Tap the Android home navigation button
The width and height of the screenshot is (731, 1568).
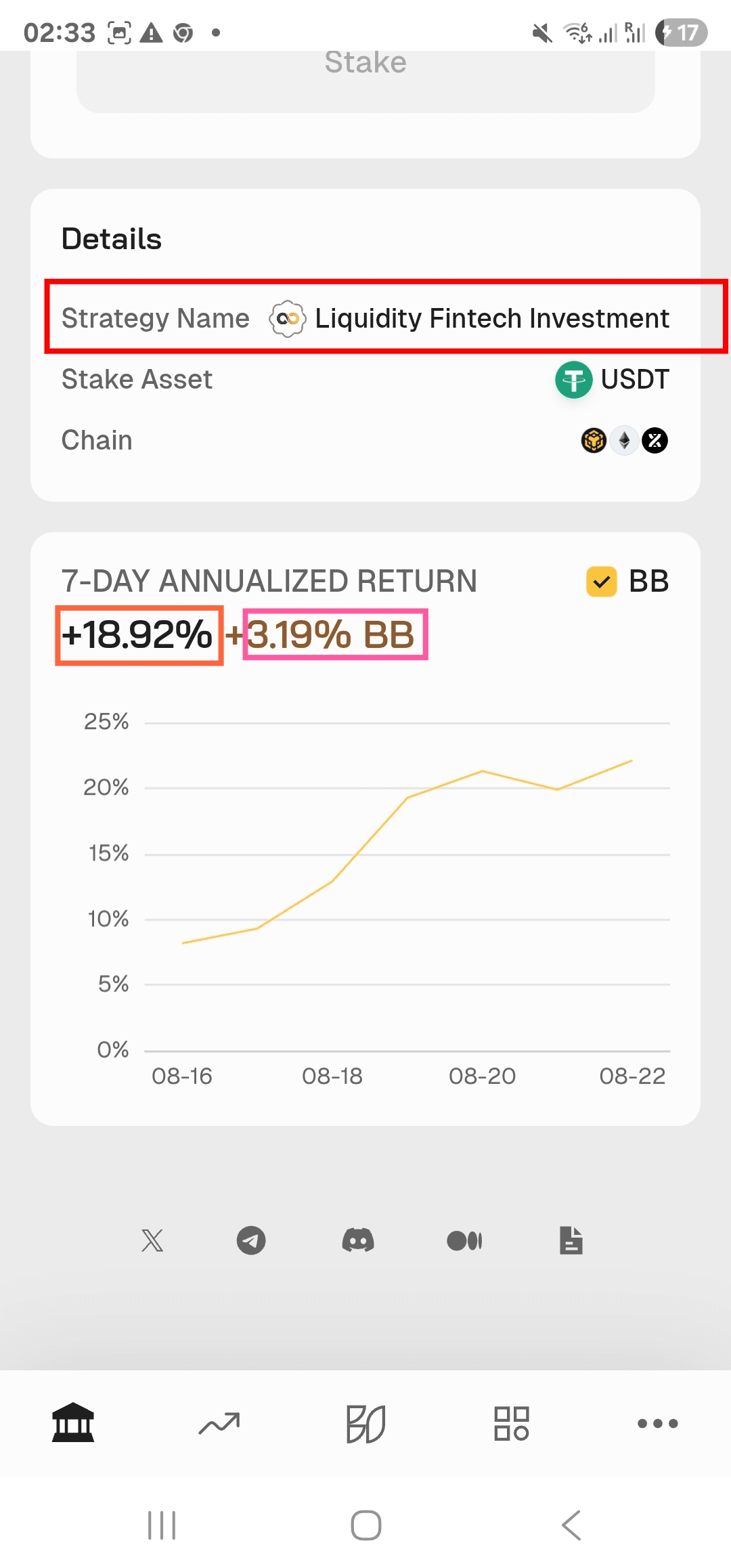[x=366, y=1525]
